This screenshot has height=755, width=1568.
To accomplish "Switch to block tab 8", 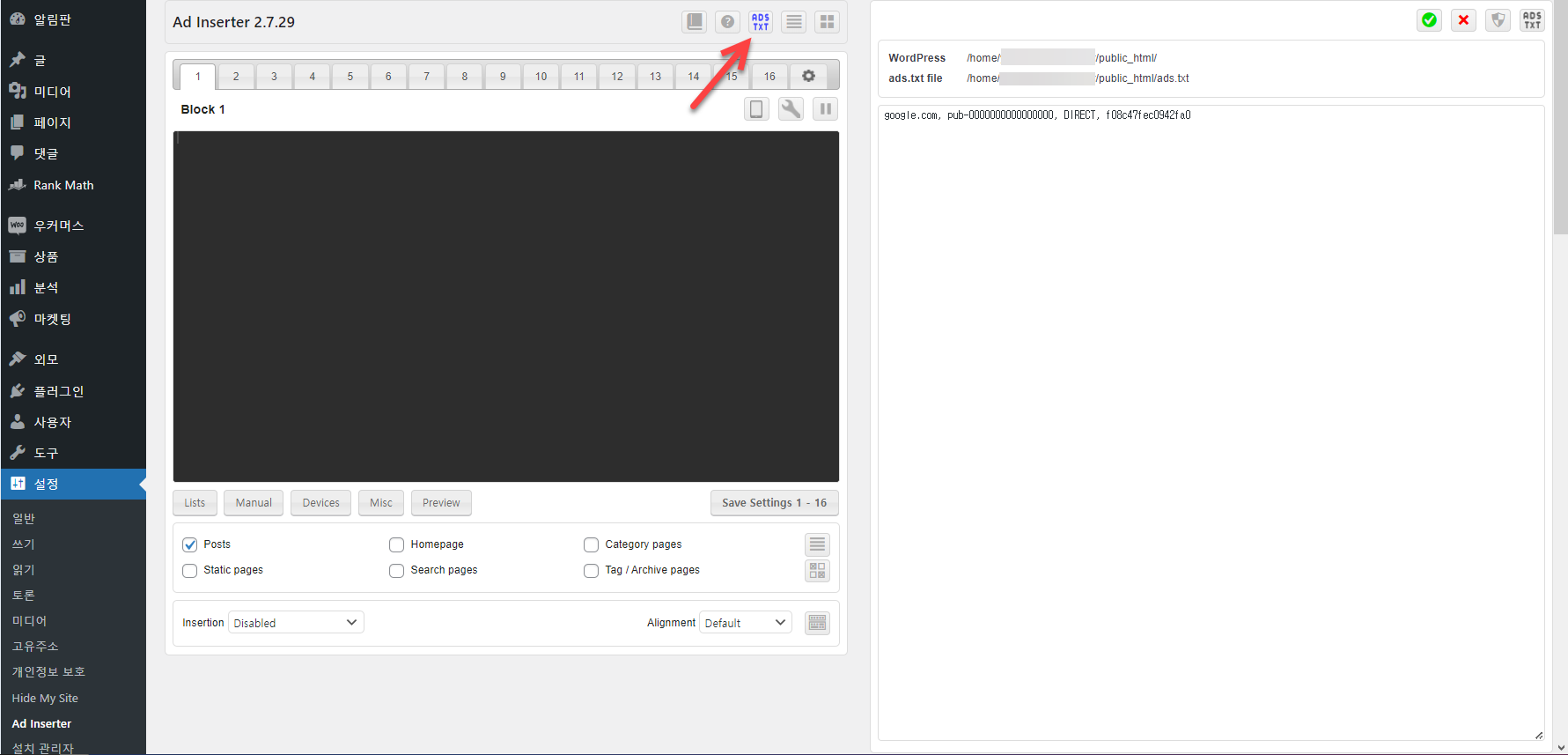I will point(465,77).
